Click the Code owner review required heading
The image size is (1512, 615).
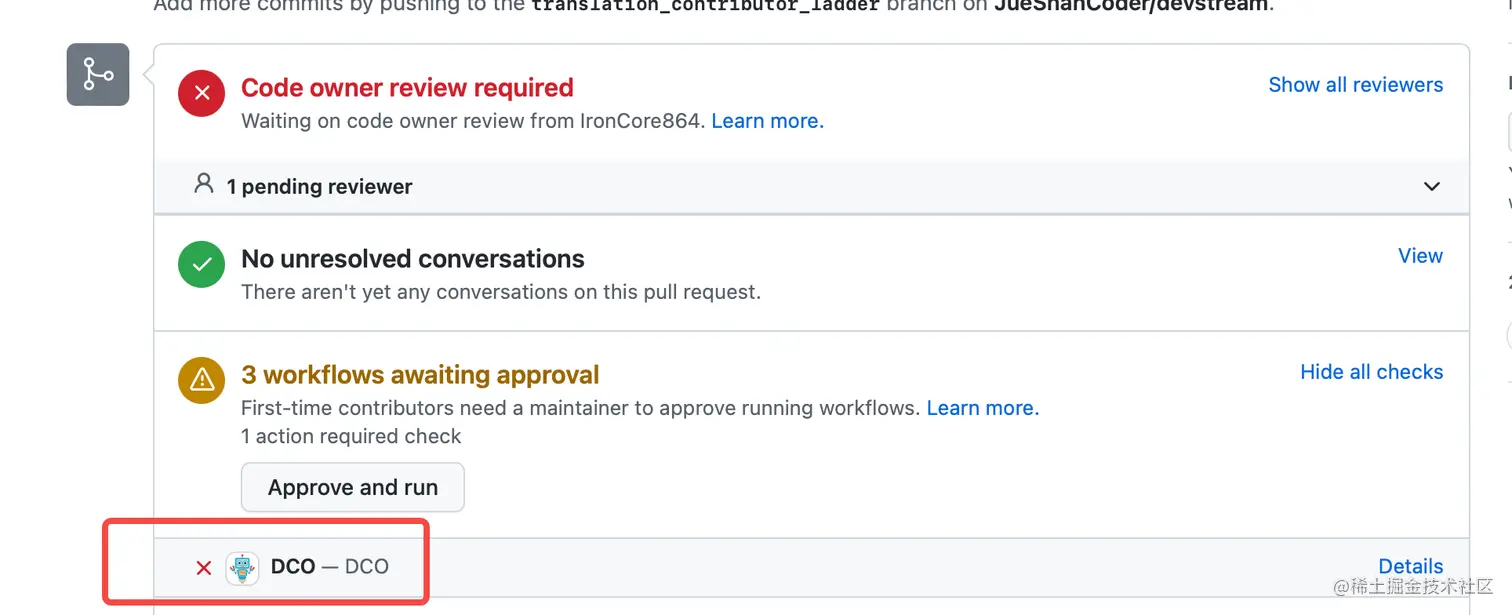(x=407, y=88)
